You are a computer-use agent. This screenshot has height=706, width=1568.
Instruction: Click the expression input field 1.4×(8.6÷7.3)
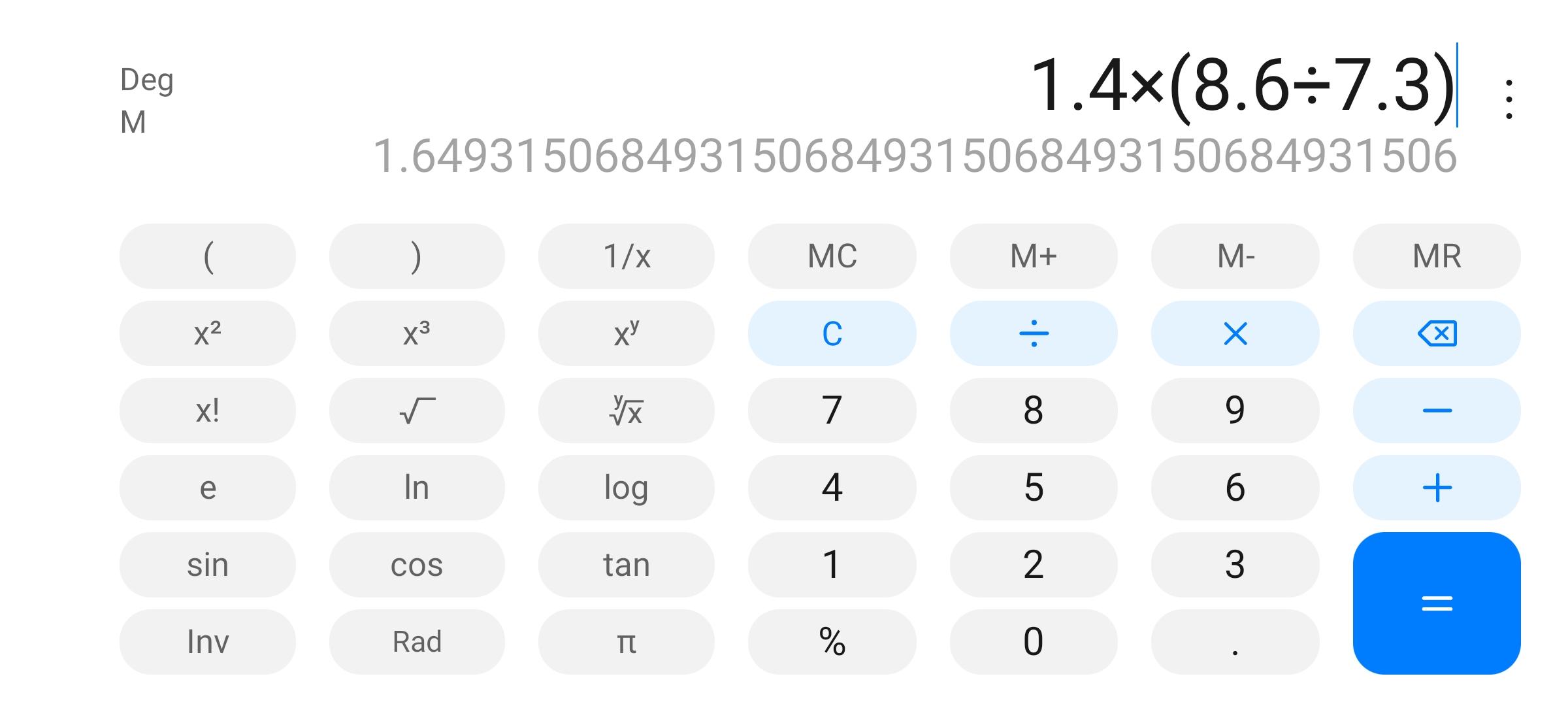pos(1243,86)
